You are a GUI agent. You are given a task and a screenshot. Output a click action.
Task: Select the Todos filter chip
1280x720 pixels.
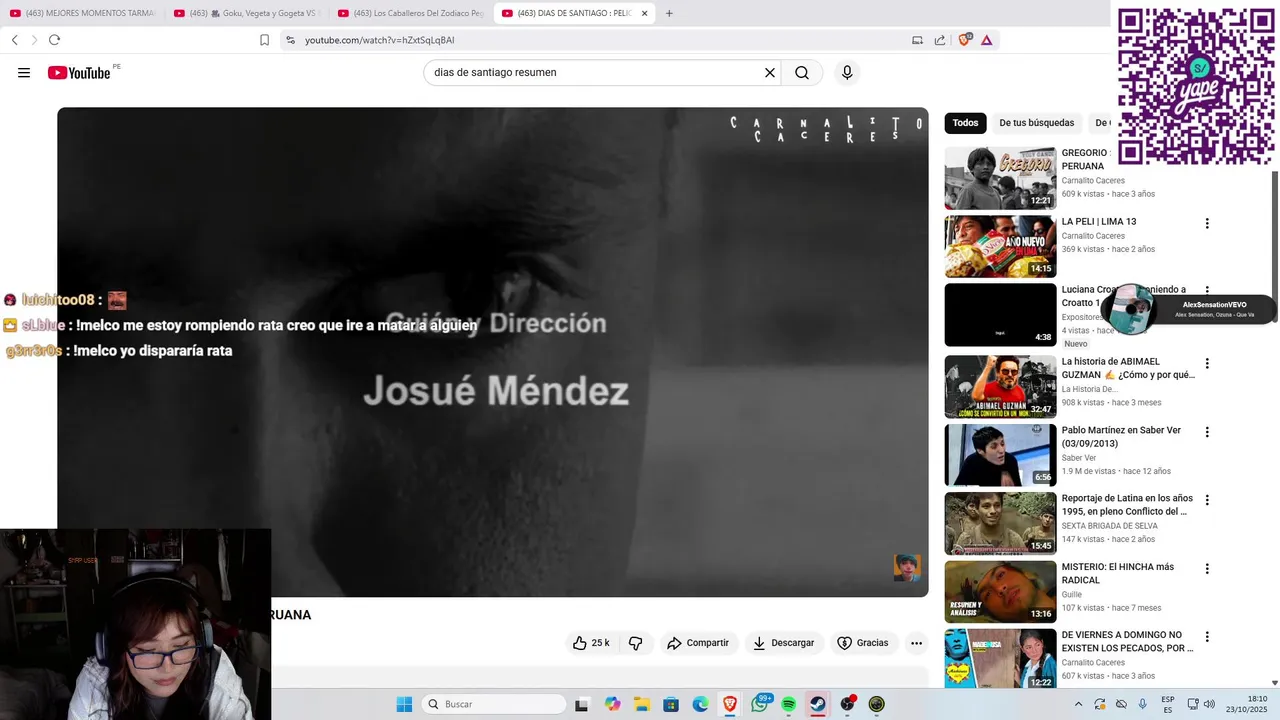pos(965,123)
